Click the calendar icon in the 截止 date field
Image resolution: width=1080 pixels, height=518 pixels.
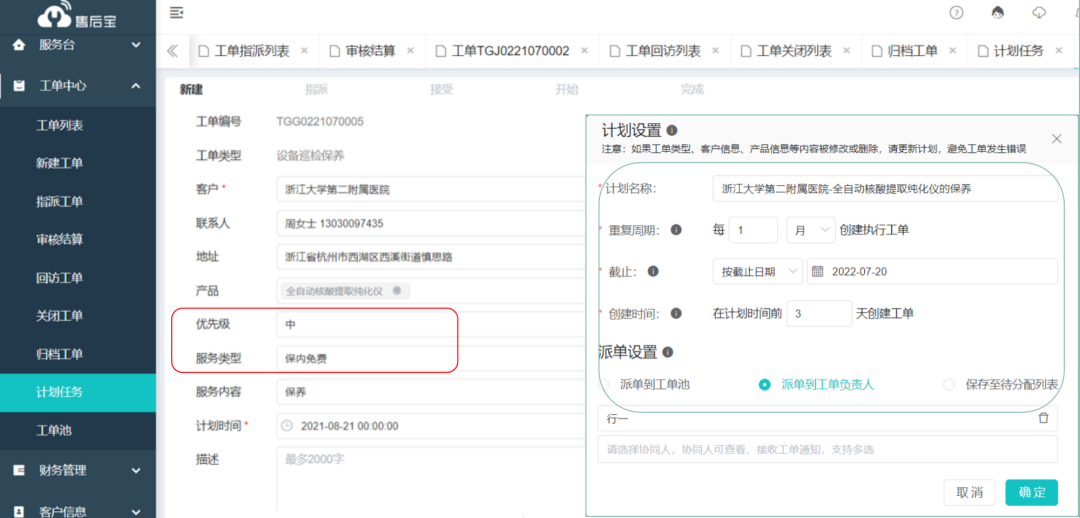pos(818,271)
